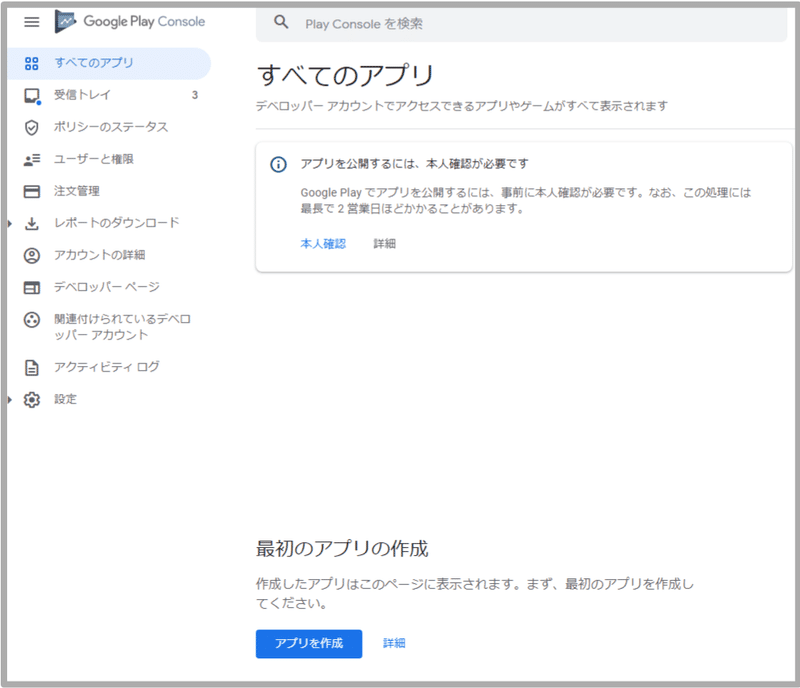
Task: Click the linked developer accounts icon
Action: 32,320
